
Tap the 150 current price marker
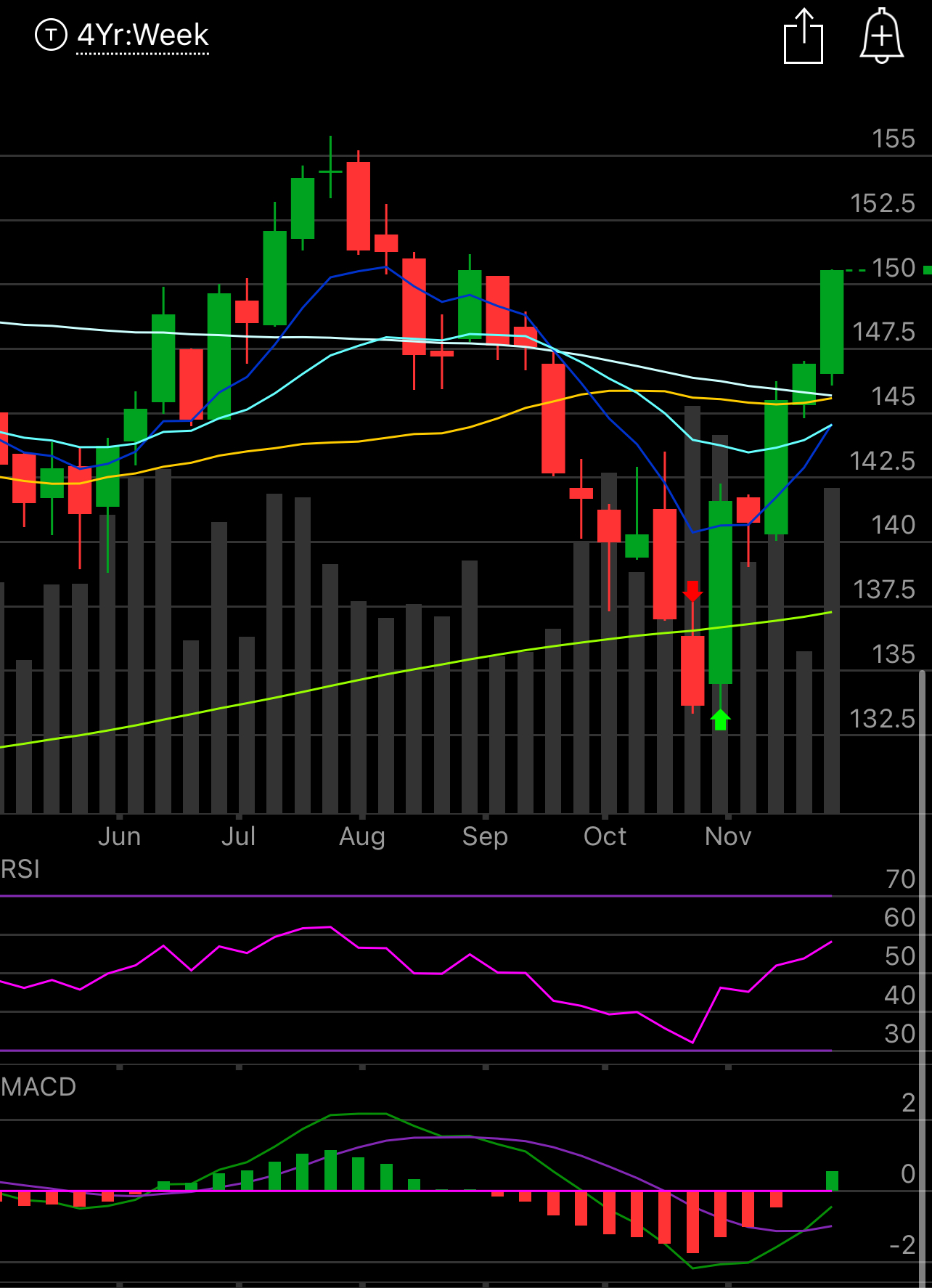coord(894,269)
